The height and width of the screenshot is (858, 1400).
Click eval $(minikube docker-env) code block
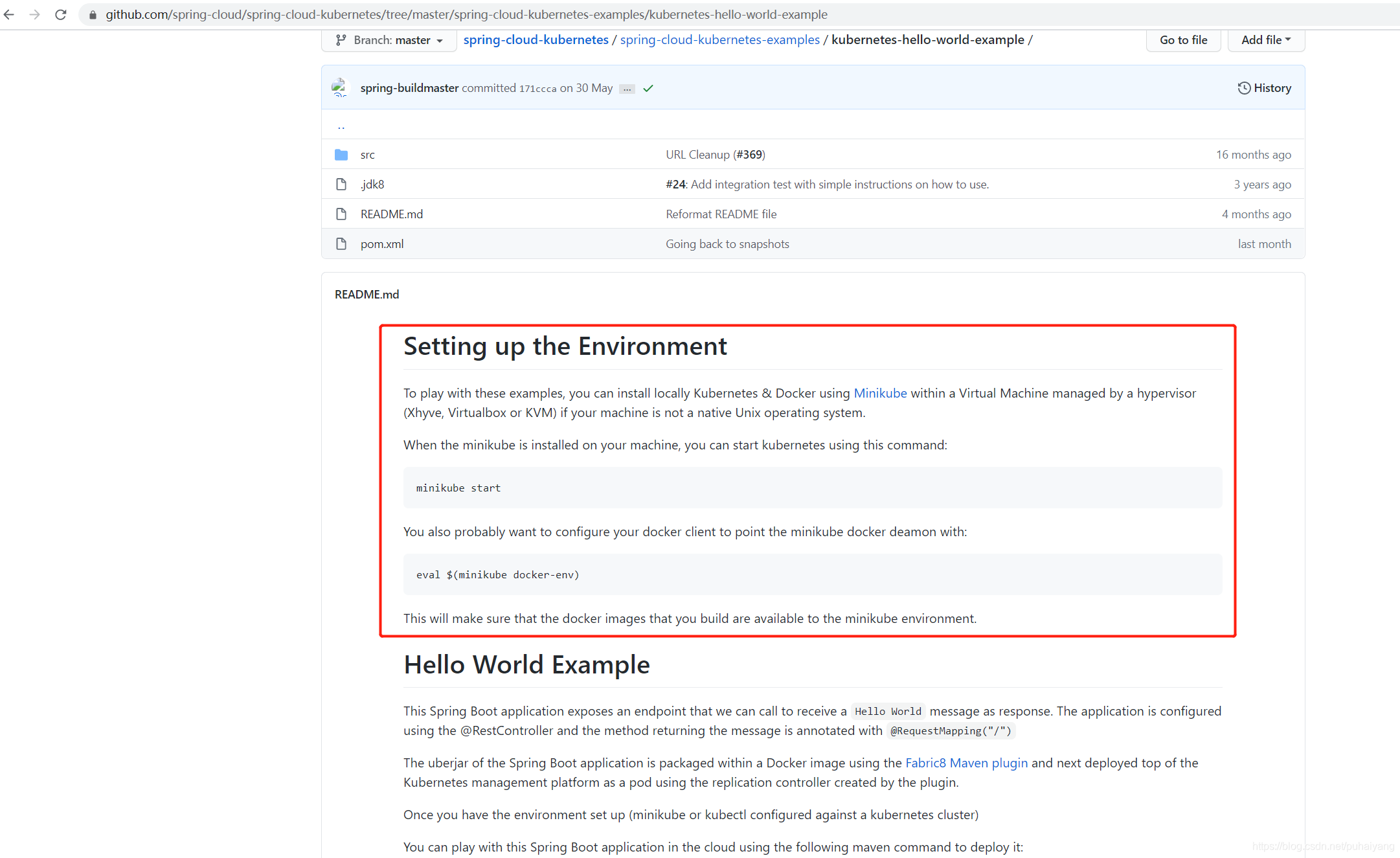tap(813, 574)
